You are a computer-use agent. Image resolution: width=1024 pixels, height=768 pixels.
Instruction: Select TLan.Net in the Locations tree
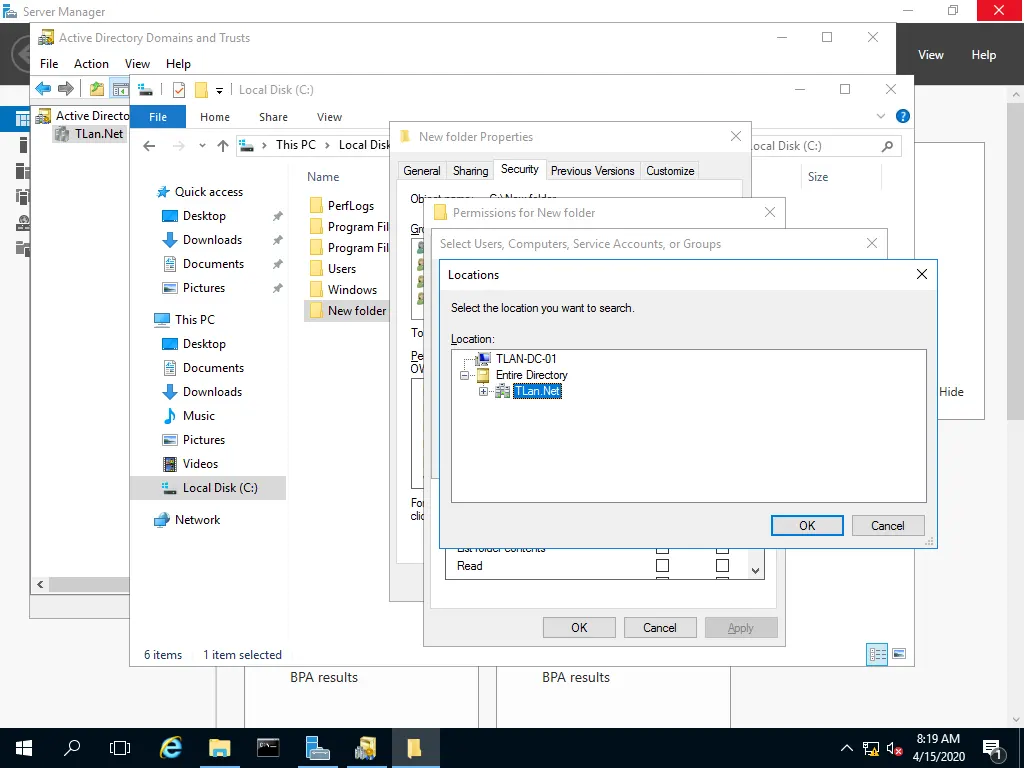click(x=537, y=391)
